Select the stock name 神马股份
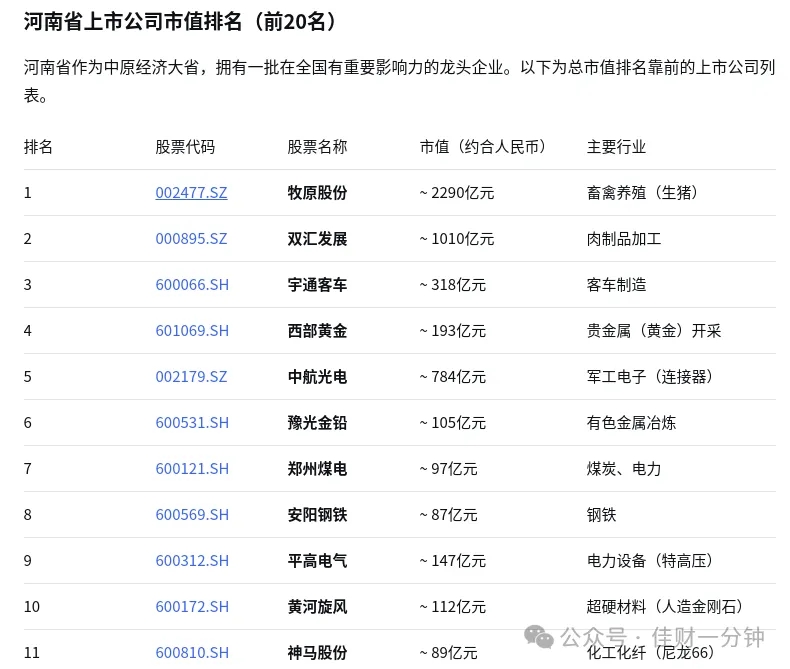790x669 pixels. 317,652
